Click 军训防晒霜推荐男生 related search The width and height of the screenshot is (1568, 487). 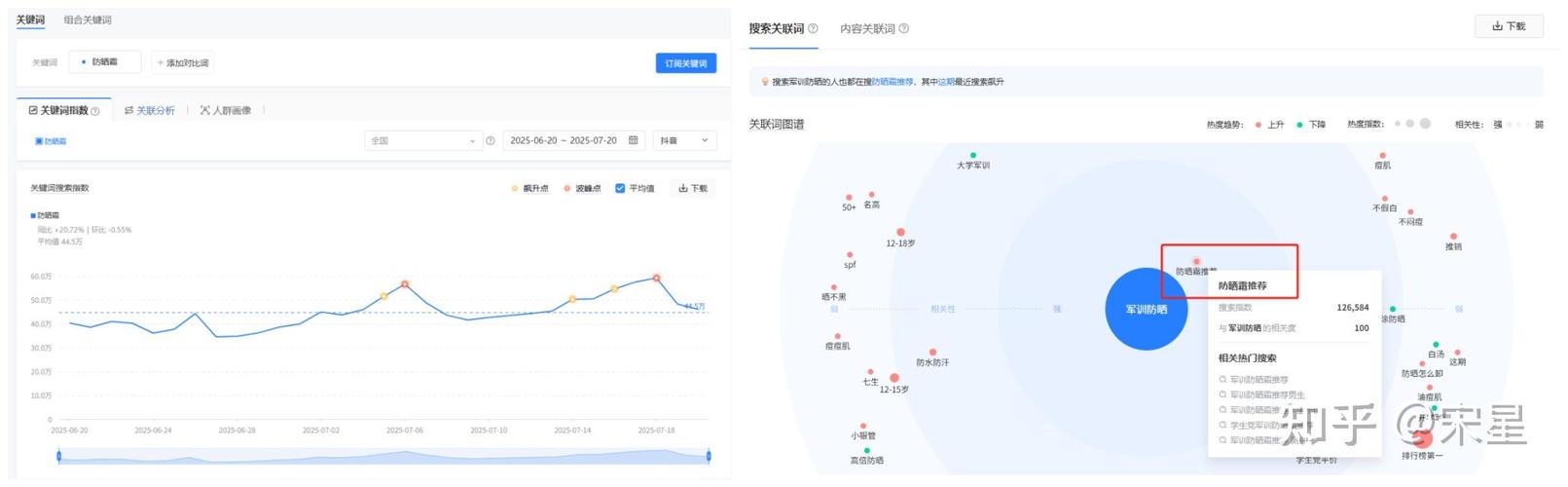coord(1267,394)
